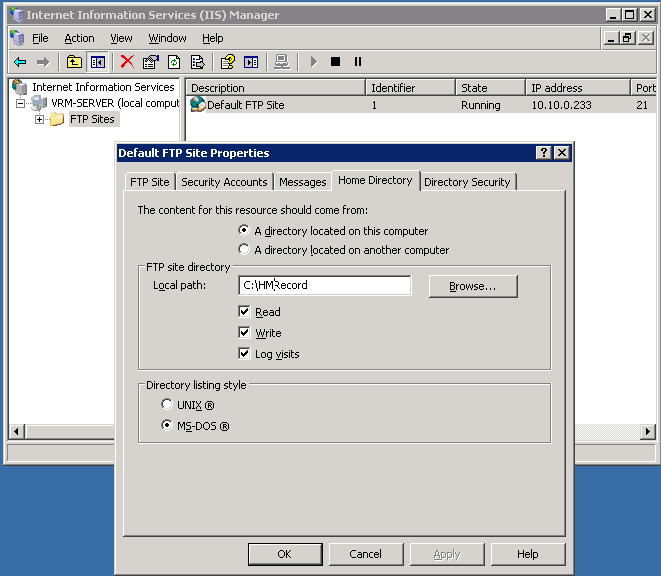This screenshot has width=661, height=576.
Task: Select VRM-SERVER tree item label
Action: 115,103
